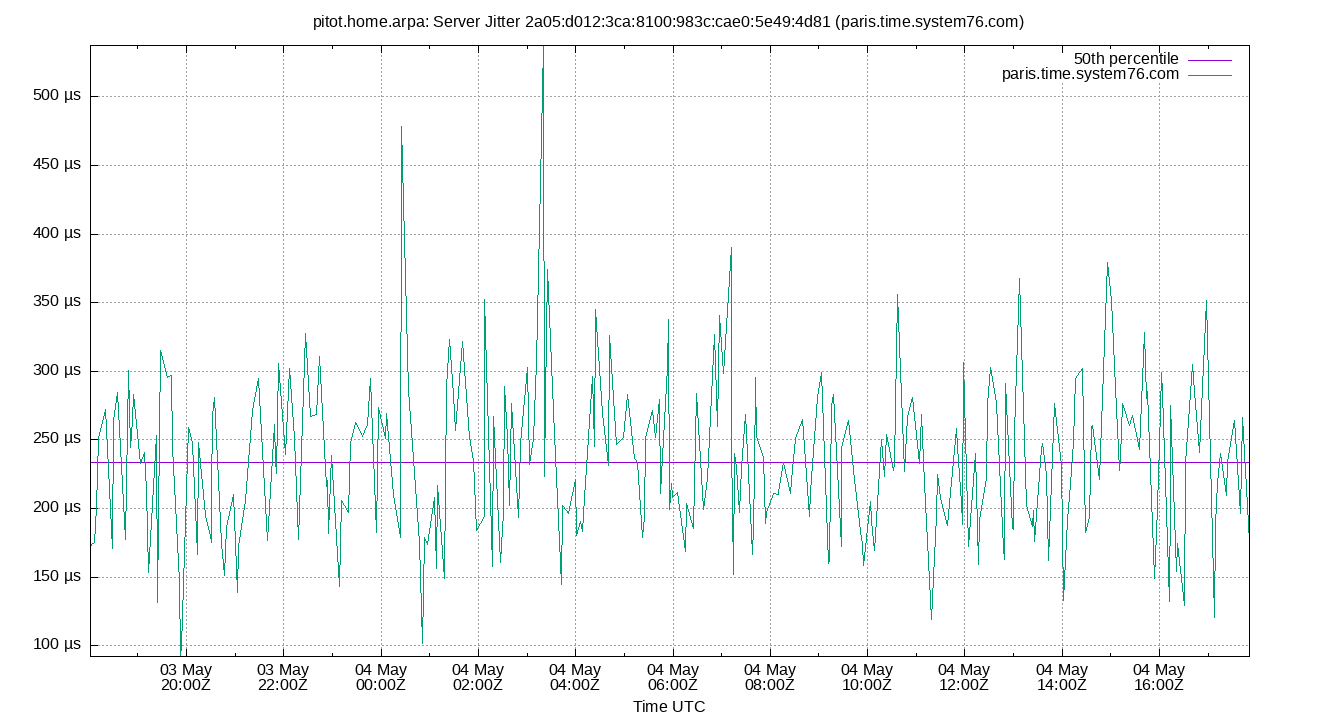Screen dimensions: 1340x720
Task: Click the '04 May 08:00Z' x-axis label
Action: (770, 677)
